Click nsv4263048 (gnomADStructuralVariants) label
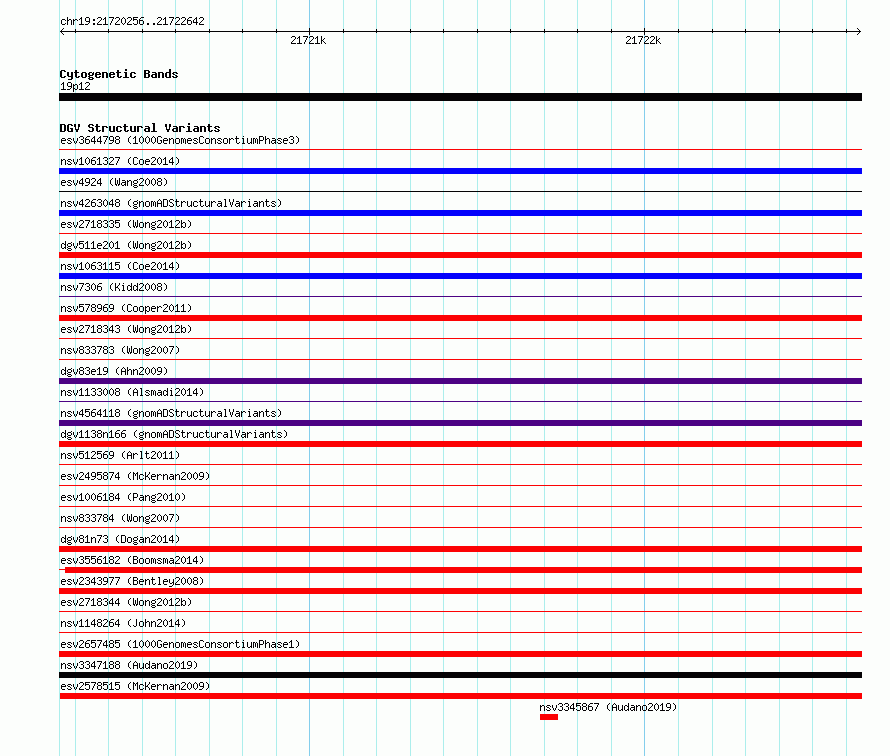Image resolution: width=890 pixels, height=756 pixels. [171, 203]
